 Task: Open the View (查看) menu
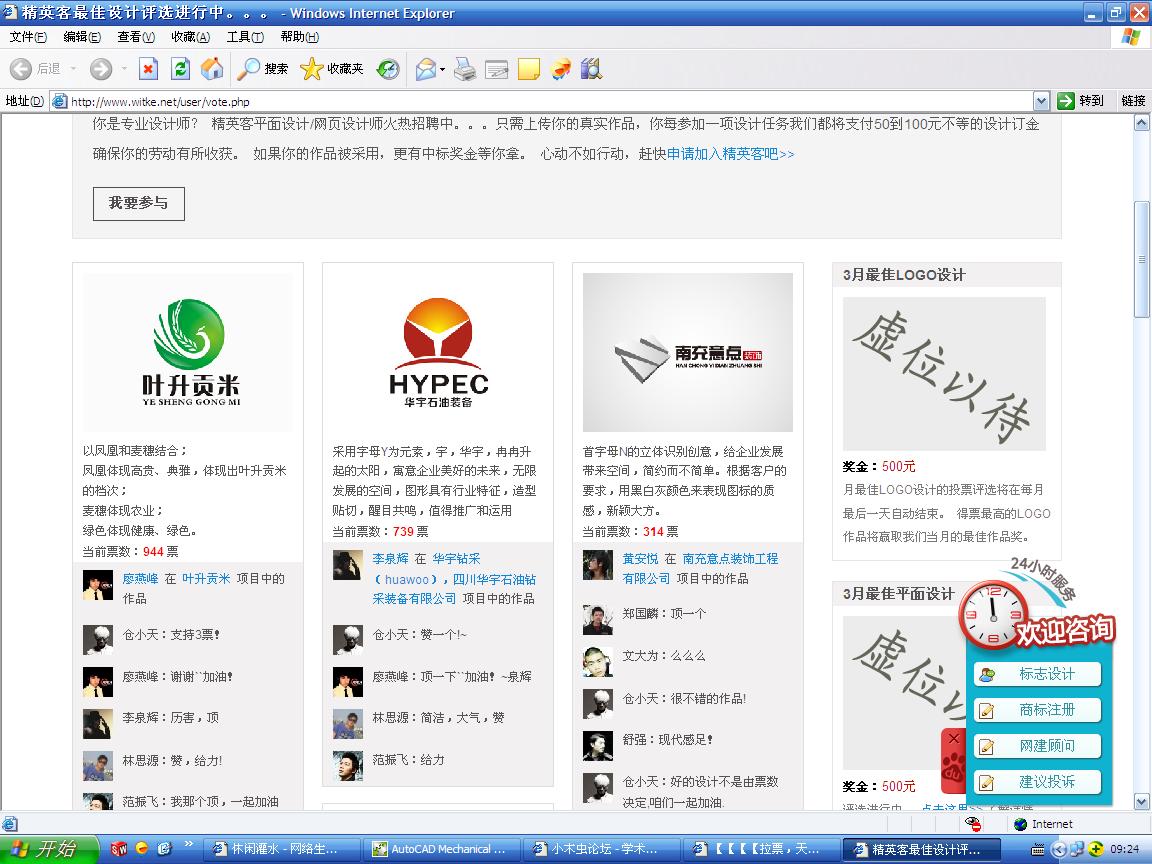pyautogui.click(x=136, y=37)
